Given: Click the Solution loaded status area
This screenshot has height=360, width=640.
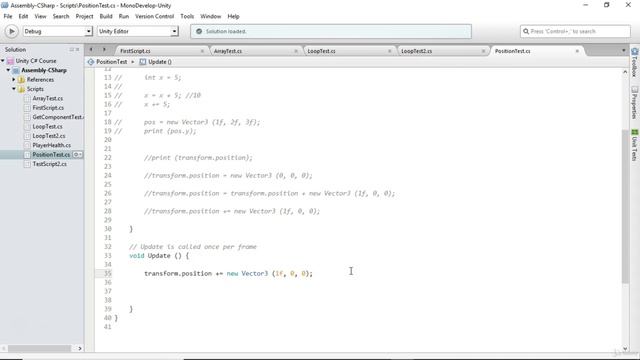Looking at the screenshot, I should point(331,31).
